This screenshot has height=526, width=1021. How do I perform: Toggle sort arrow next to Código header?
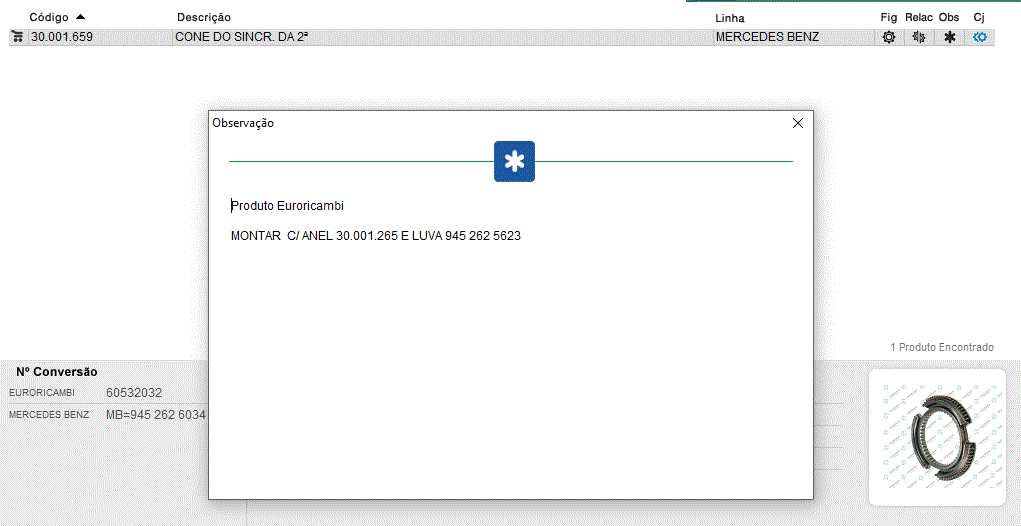coord(80,17)
